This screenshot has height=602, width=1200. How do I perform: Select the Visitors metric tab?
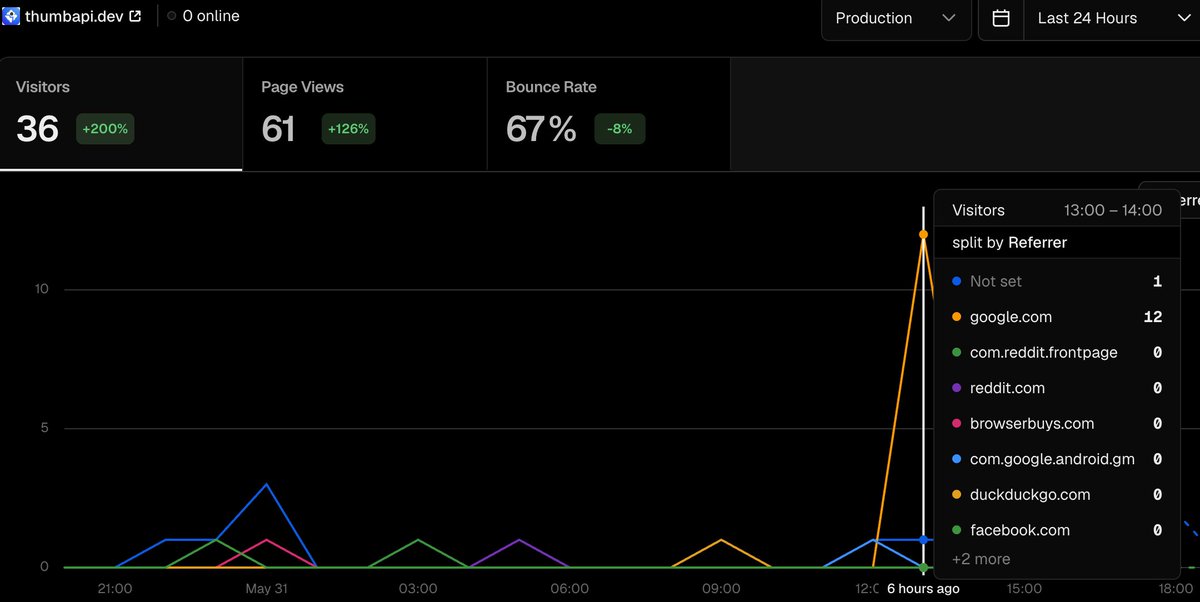(121, 114)
